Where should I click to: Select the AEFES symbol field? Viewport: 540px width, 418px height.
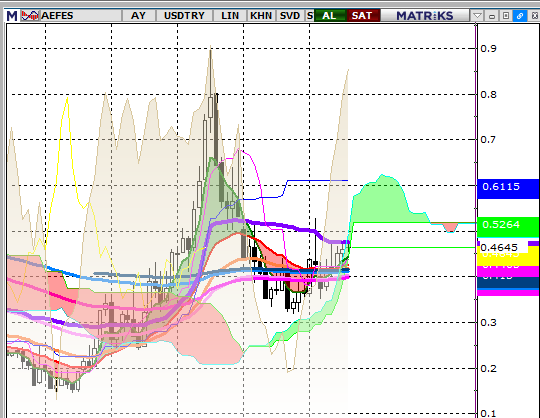tap(81, 16)
